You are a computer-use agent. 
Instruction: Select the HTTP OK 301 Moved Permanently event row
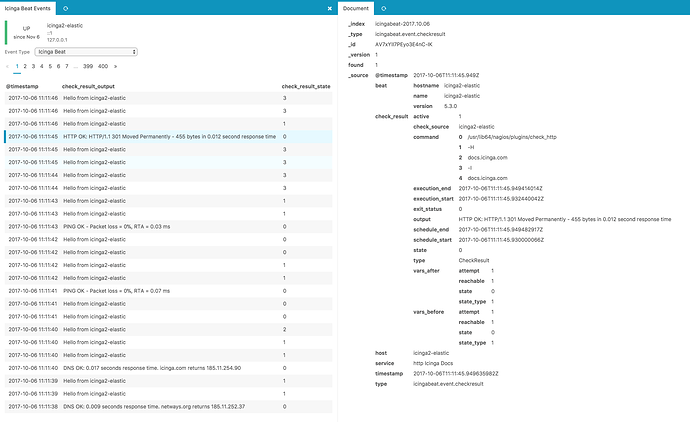(169, 136)
